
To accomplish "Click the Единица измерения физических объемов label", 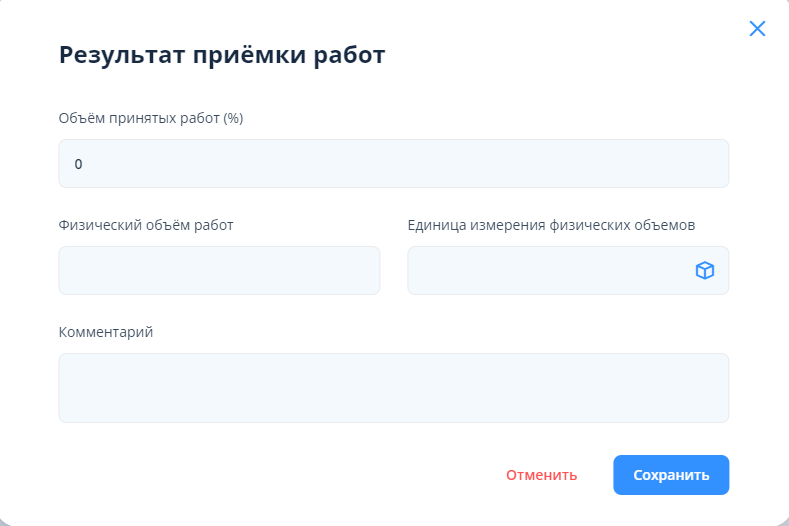I will pos(551,225).
